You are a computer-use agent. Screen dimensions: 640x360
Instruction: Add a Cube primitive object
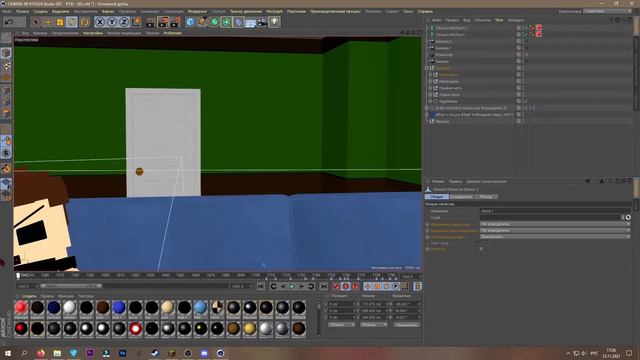190,22
